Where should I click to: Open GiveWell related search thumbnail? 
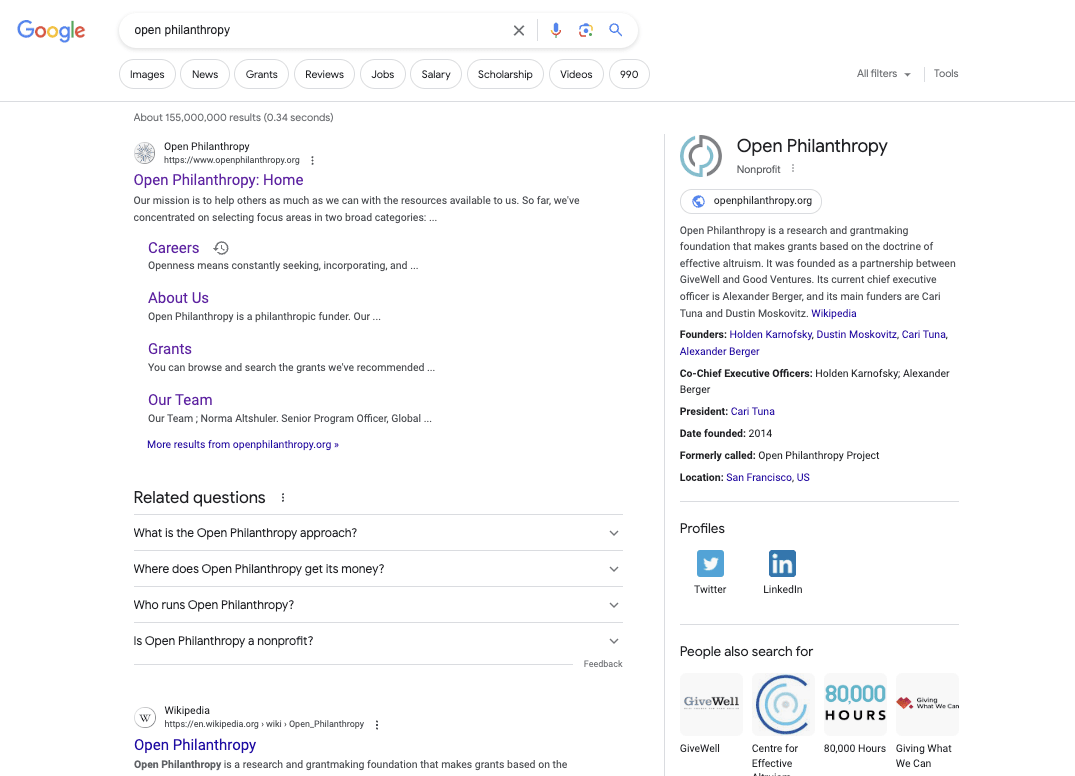711,704
